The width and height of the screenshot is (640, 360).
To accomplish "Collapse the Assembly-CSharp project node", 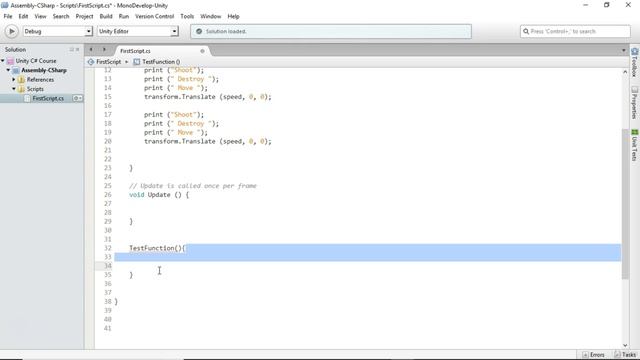I will 8,70.
